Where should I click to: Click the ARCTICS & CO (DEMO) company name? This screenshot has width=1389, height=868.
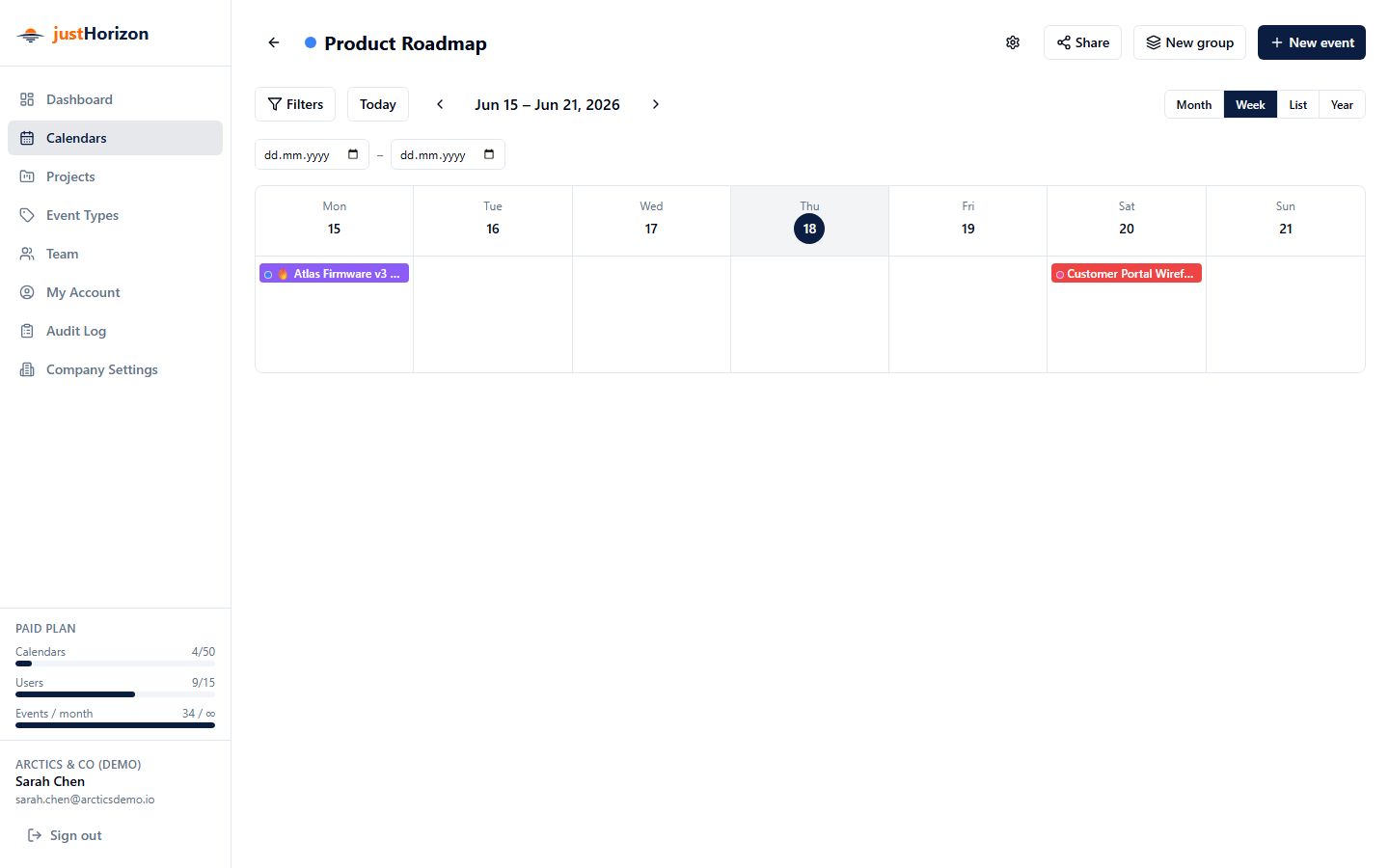78,764
